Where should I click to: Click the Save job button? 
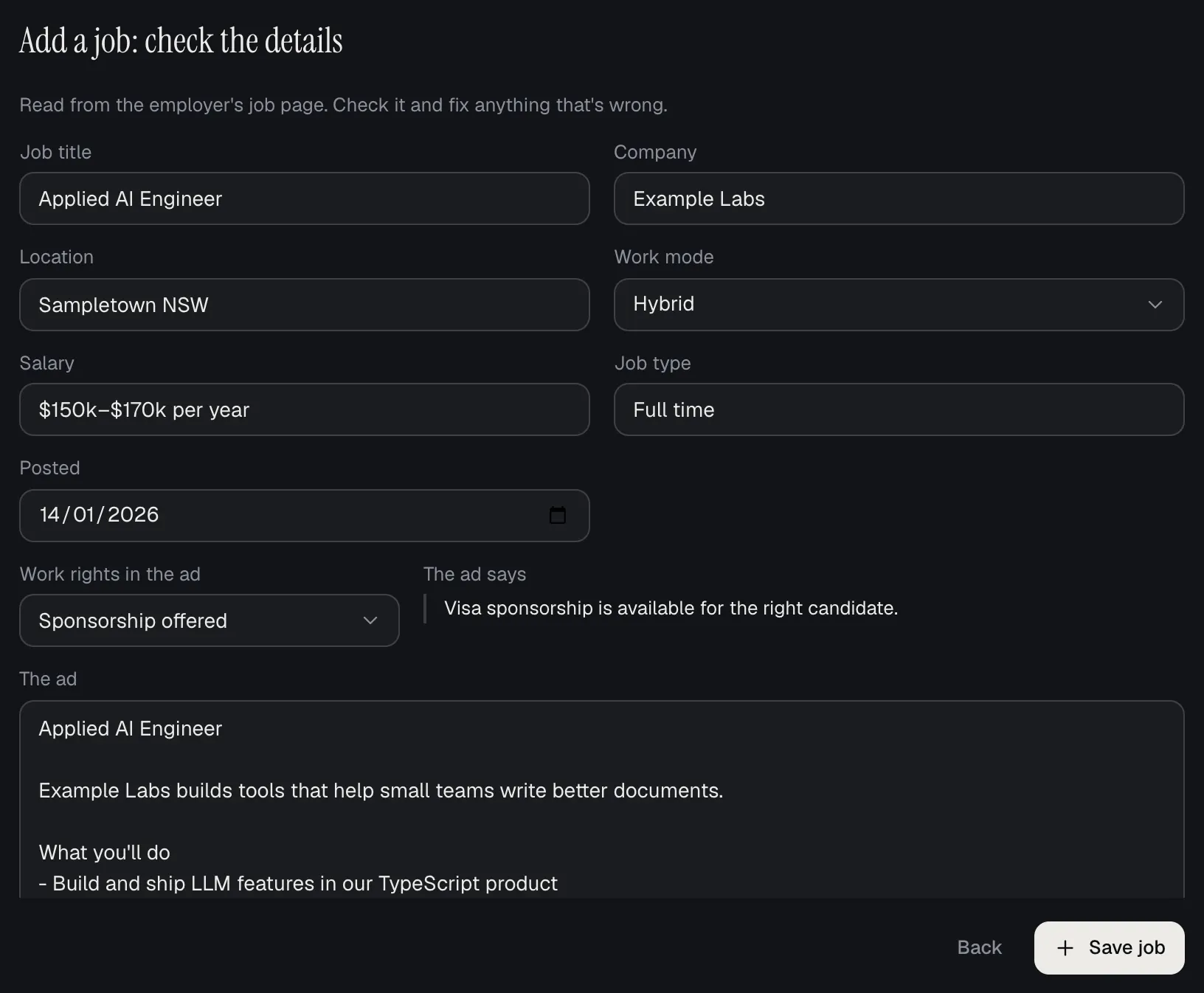pos(1109,948)
